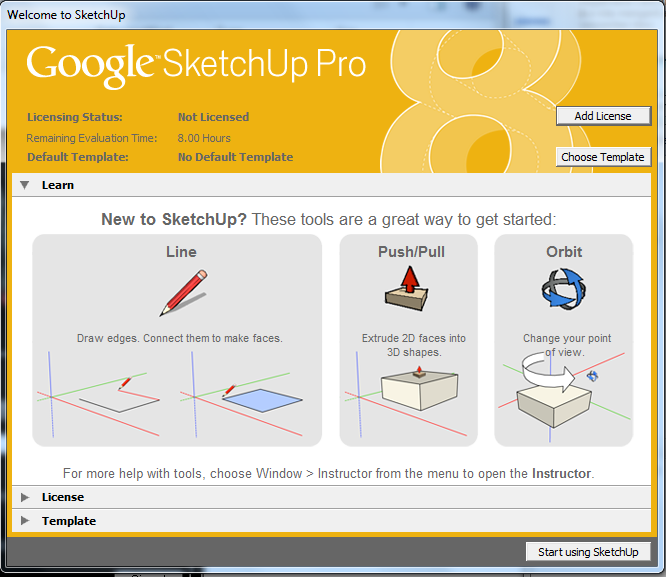Click 'Change your point of view.' text
Screen dimensions: 667x577
(567, 345)
